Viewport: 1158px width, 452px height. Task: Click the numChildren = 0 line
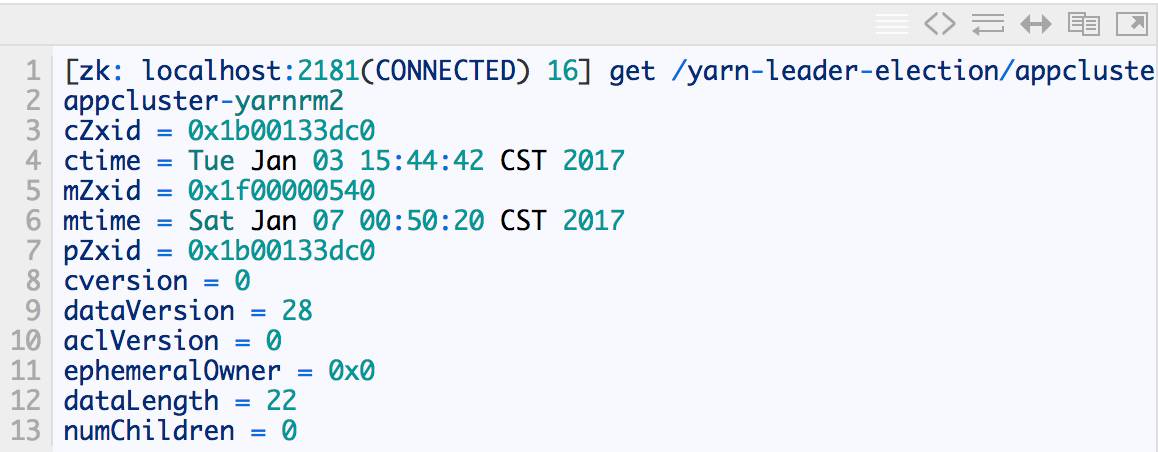click(180, 430)
